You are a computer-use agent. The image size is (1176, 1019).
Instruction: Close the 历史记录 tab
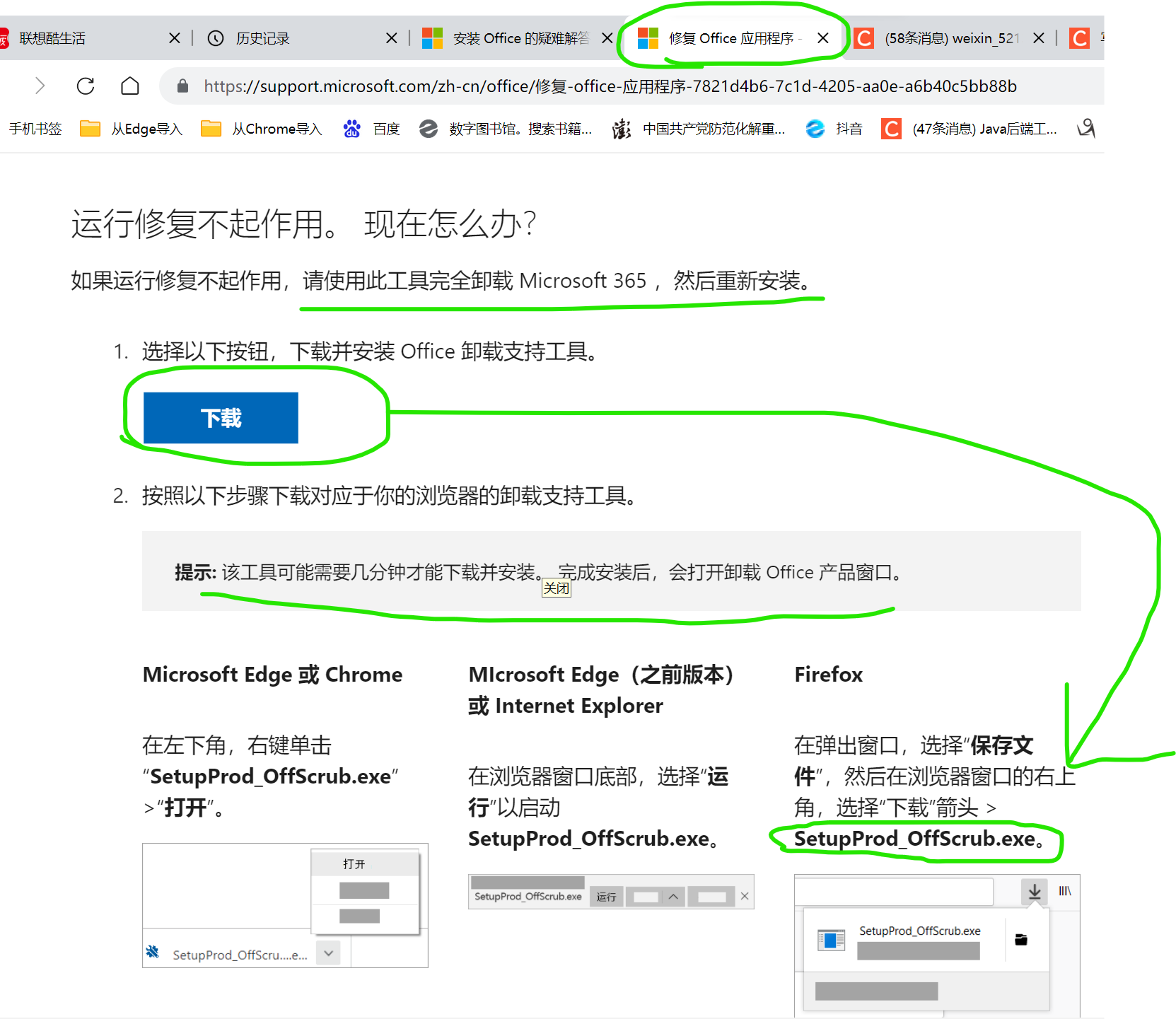(391, 38)
